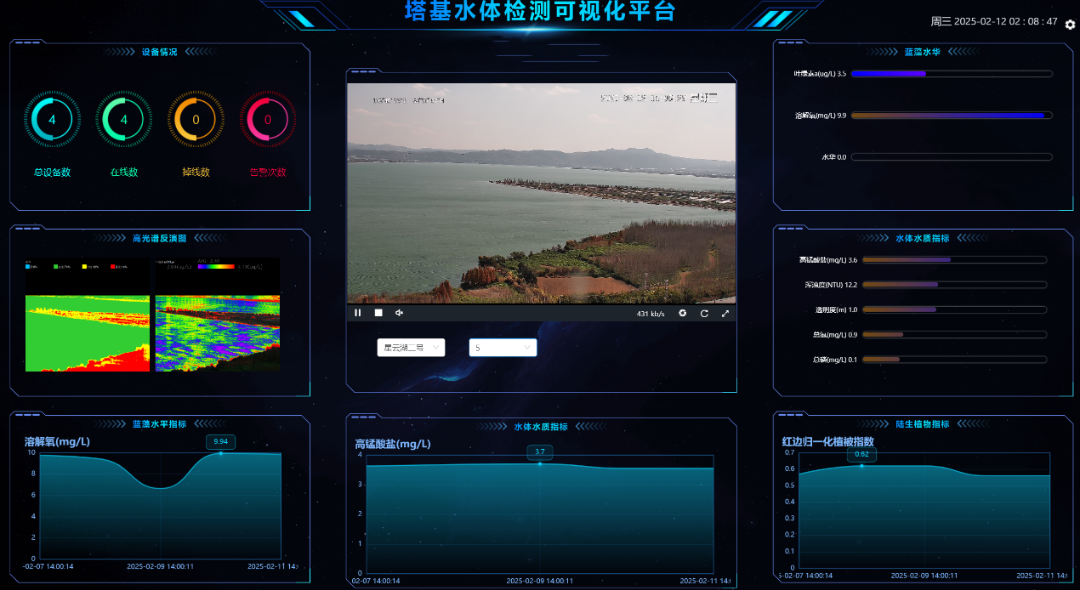Stop the video playback with the square button

[379, 313]
